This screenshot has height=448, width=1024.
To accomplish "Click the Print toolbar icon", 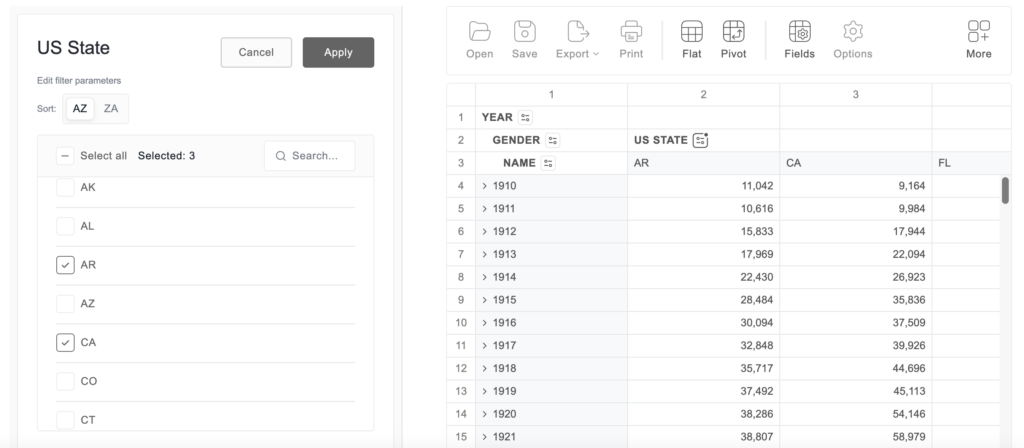I will coord(631,40).
